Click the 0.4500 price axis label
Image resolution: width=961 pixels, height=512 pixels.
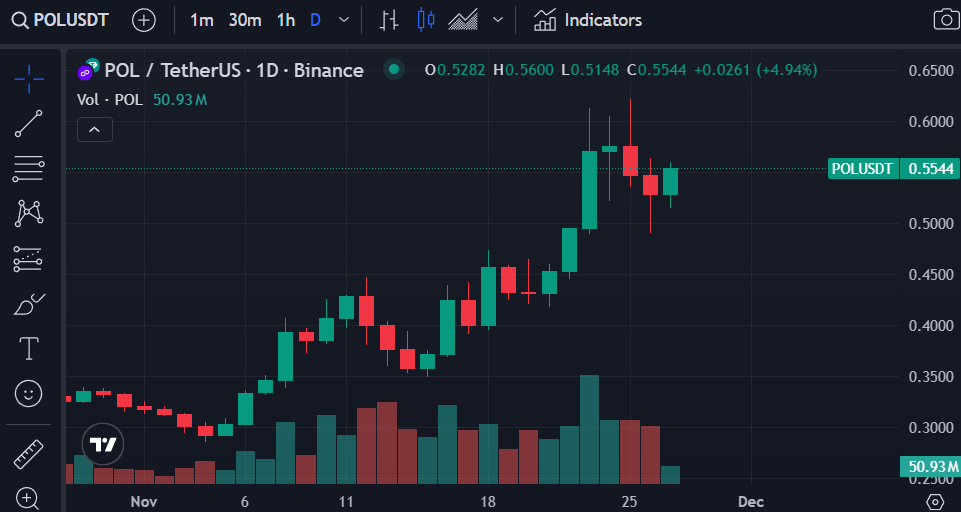[931, 274]
